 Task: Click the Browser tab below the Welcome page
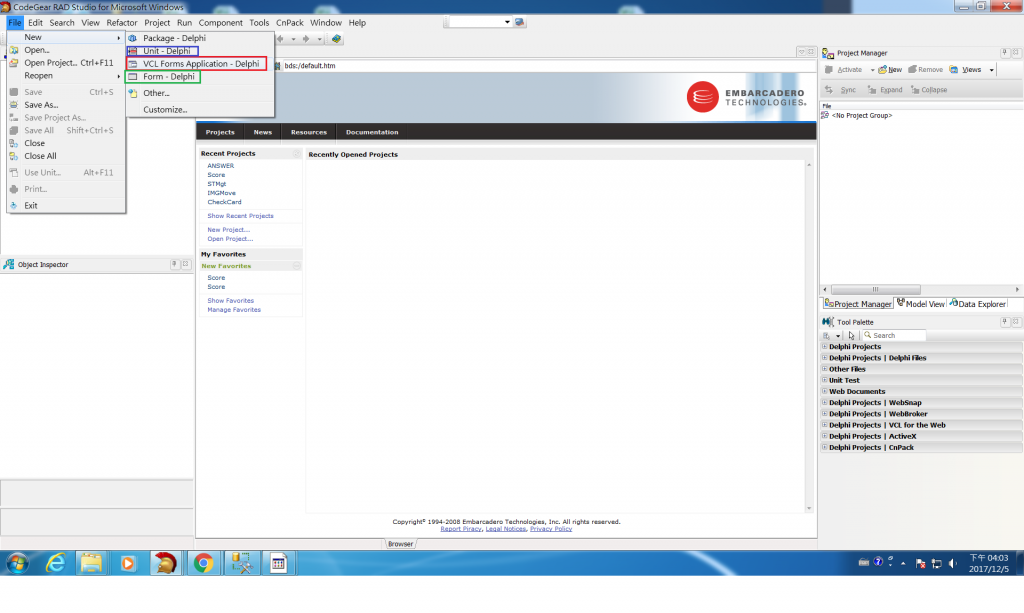click(400, 544)
